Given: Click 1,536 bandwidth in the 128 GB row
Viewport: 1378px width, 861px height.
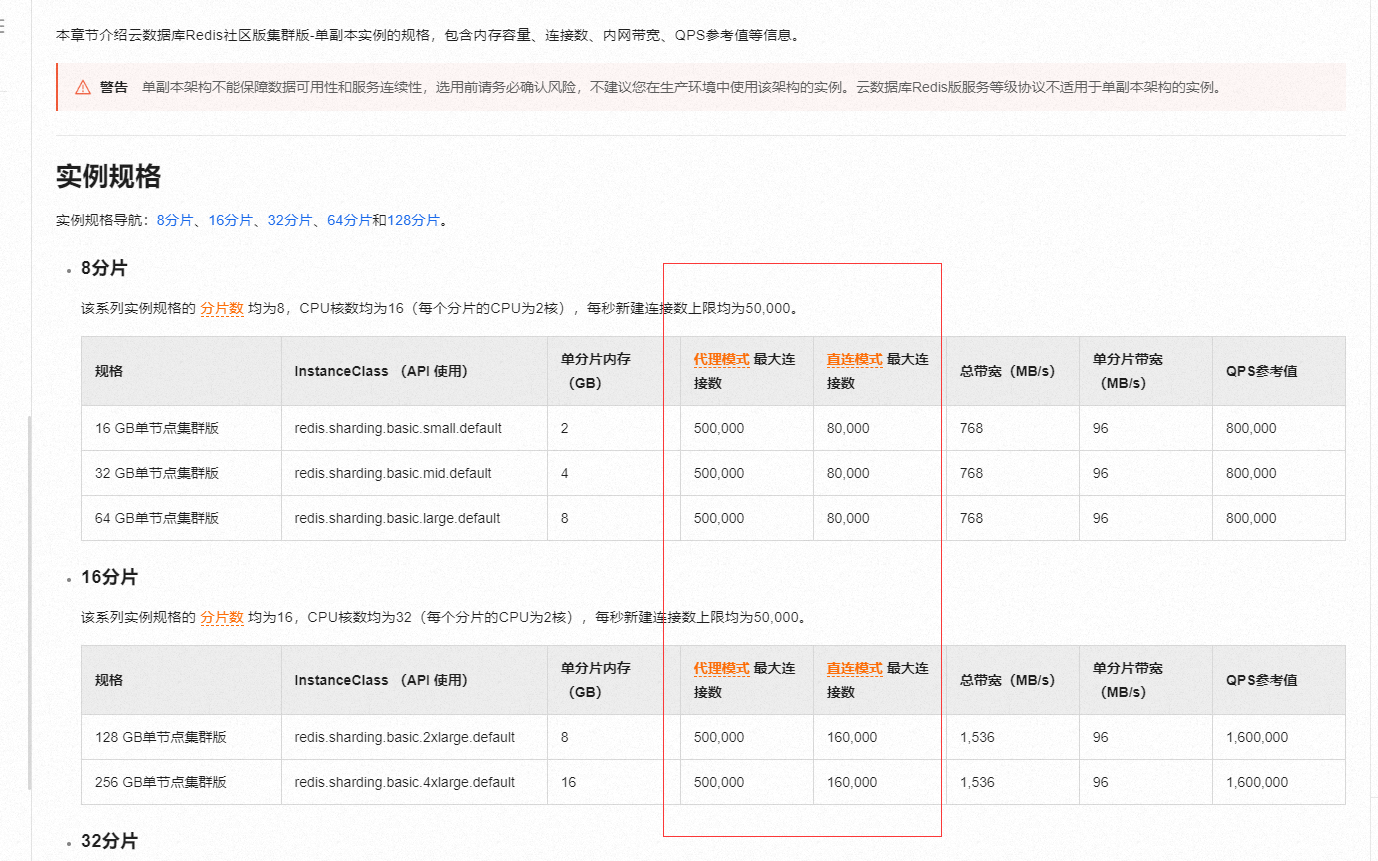Looking at the screenshot, I should (977, 737).
